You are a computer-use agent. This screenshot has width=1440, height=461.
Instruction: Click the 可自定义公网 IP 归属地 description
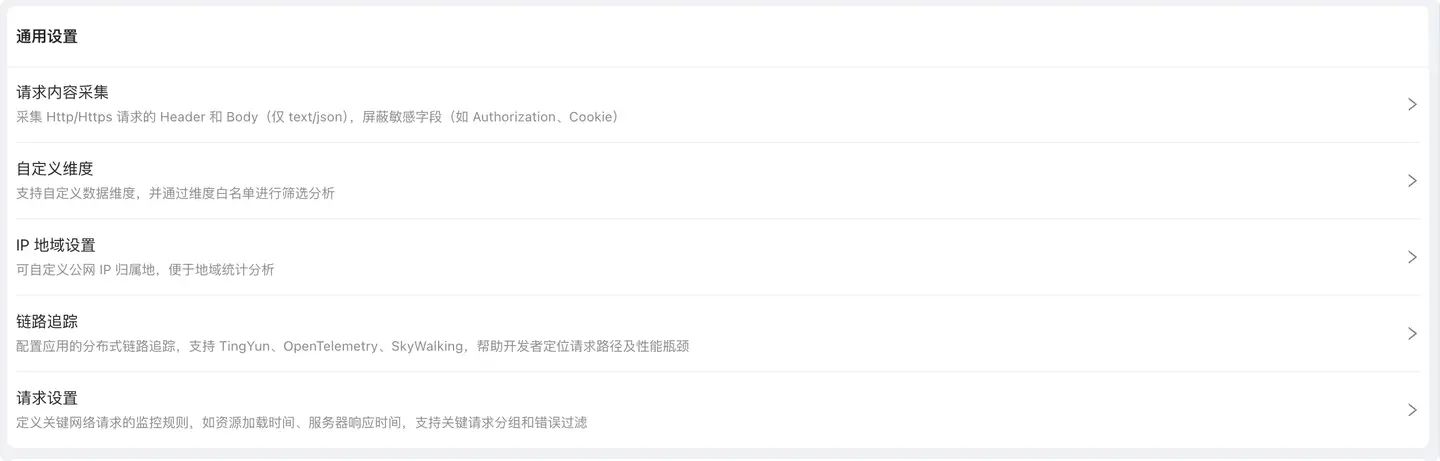pos(146,269)
